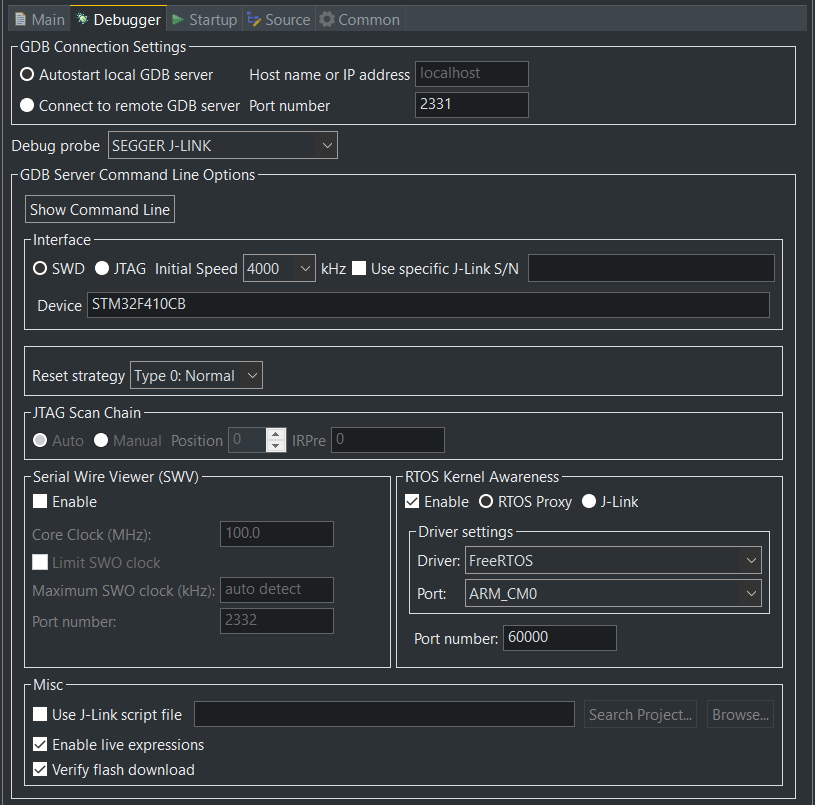Open the Initial Speed 4000 dropdown

(279, 268)
